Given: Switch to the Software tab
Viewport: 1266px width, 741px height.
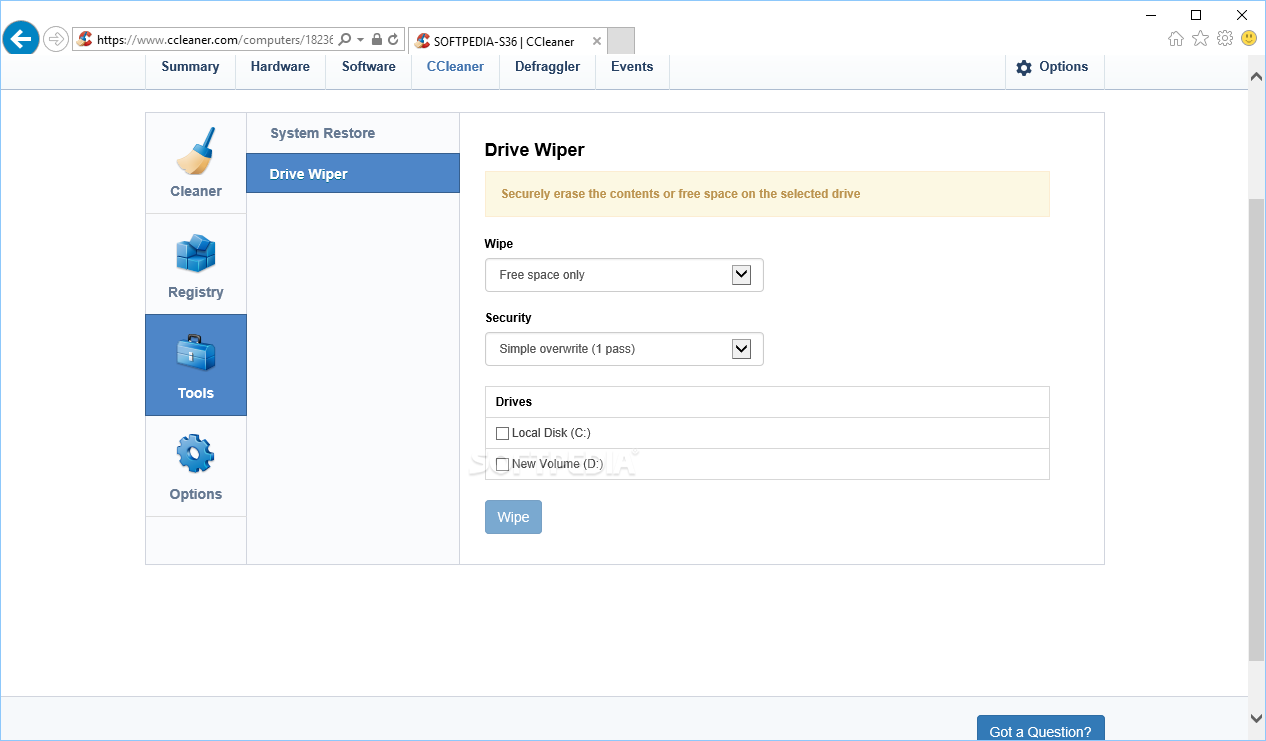Looking at the screenshot, I should tap(369, 67).
